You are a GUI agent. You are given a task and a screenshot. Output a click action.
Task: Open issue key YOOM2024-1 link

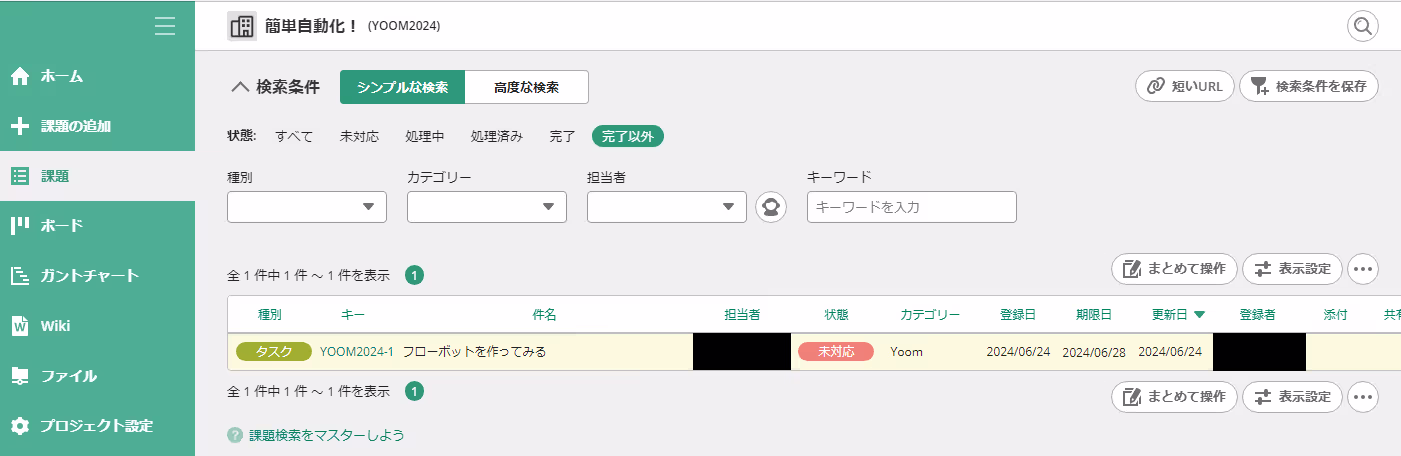tap(357, 352)
